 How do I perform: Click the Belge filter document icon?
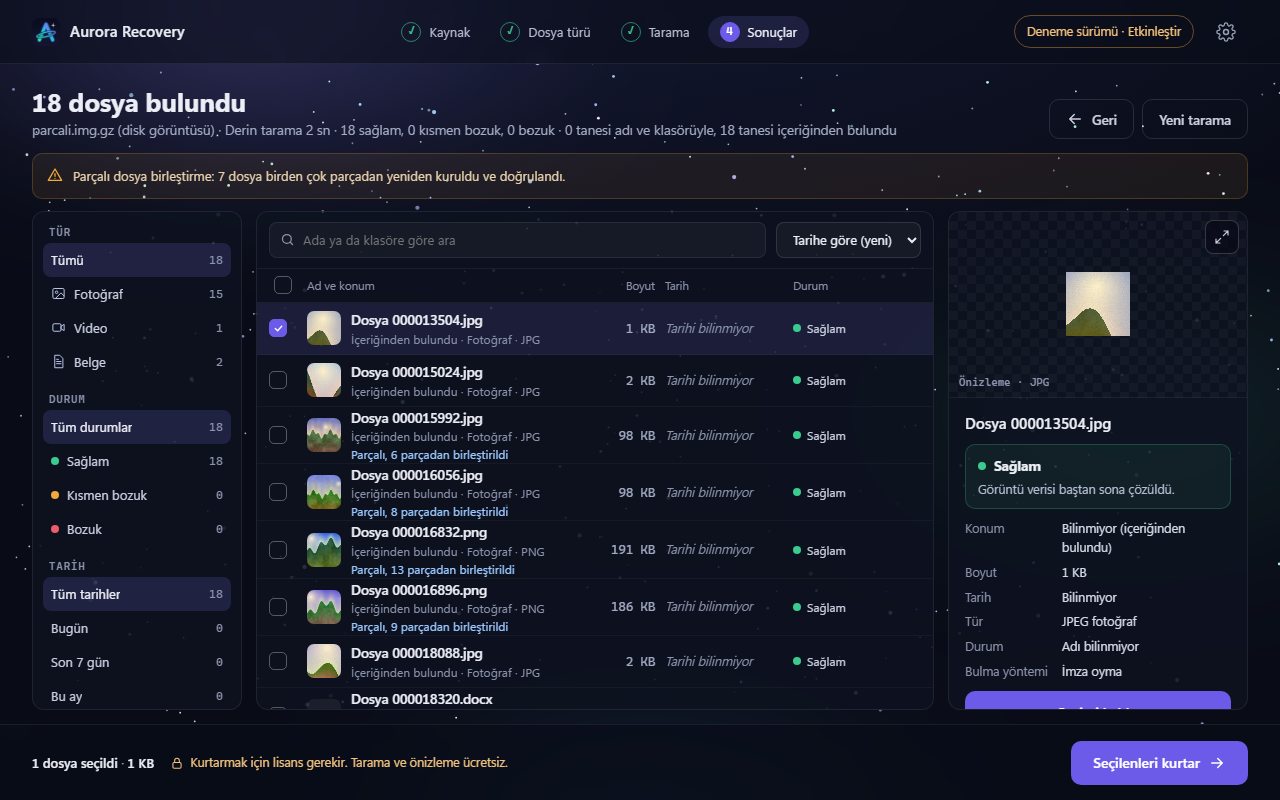pos(58,362)
